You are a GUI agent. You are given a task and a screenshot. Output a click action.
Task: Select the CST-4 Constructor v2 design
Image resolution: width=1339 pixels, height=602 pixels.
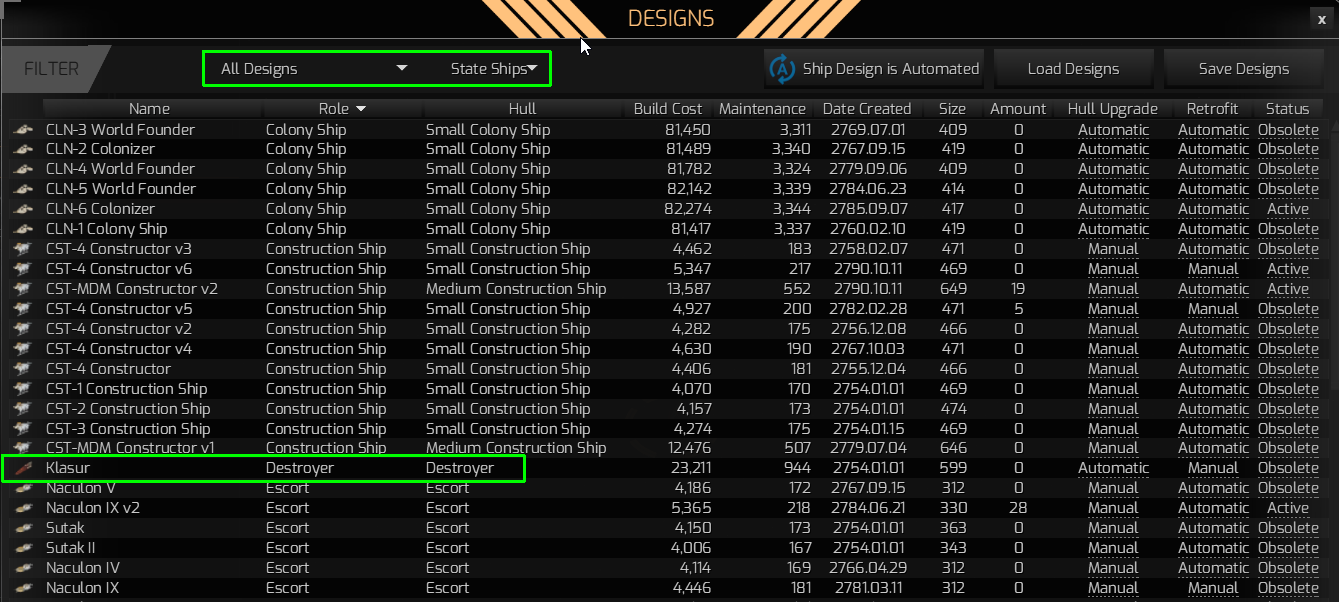coord(119,329)
